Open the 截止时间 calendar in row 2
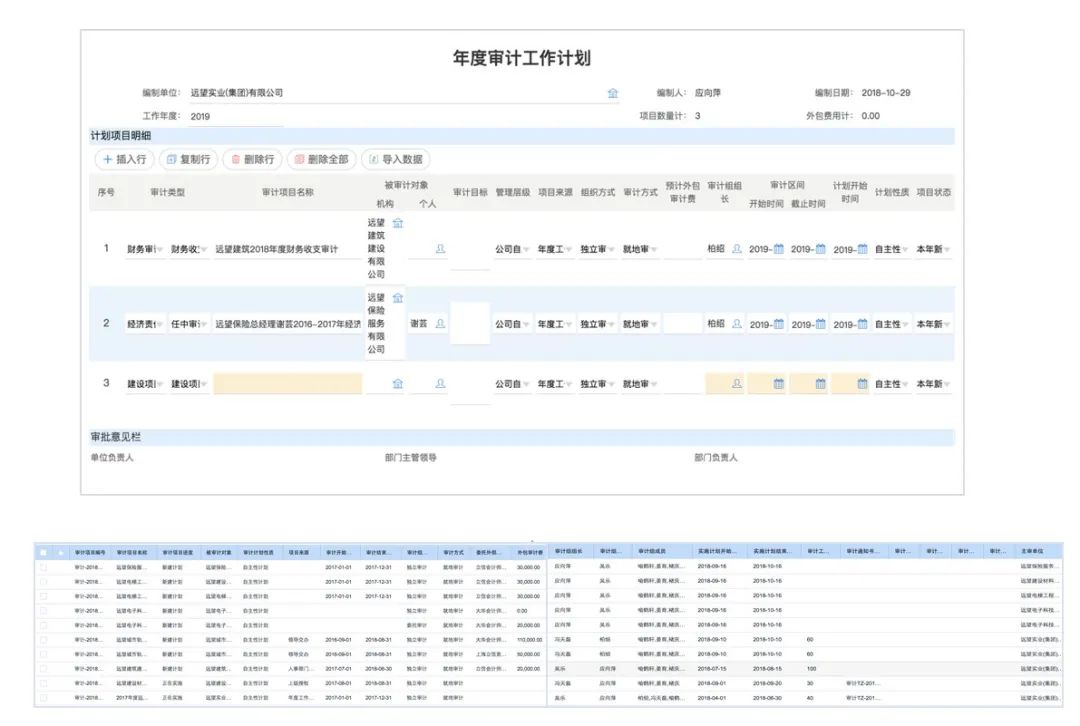This screenshot has height=726, width=1080. point(820,324)
